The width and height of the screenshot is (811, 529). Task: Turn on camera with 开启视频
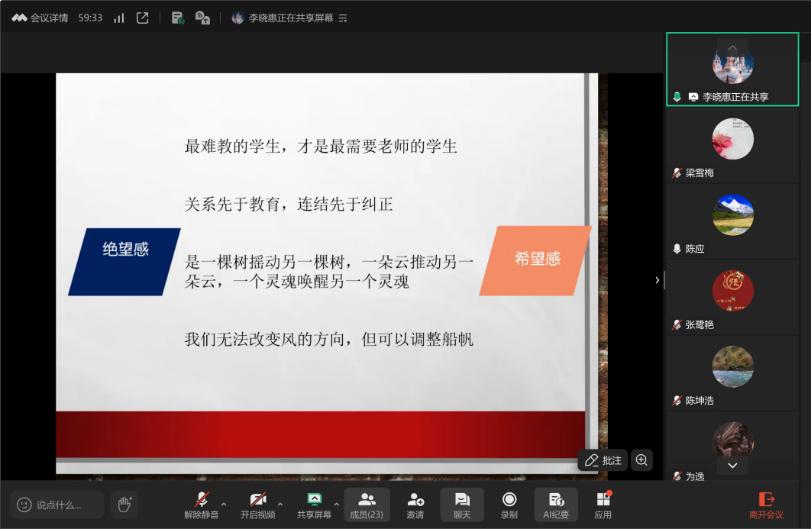point(258,504)
